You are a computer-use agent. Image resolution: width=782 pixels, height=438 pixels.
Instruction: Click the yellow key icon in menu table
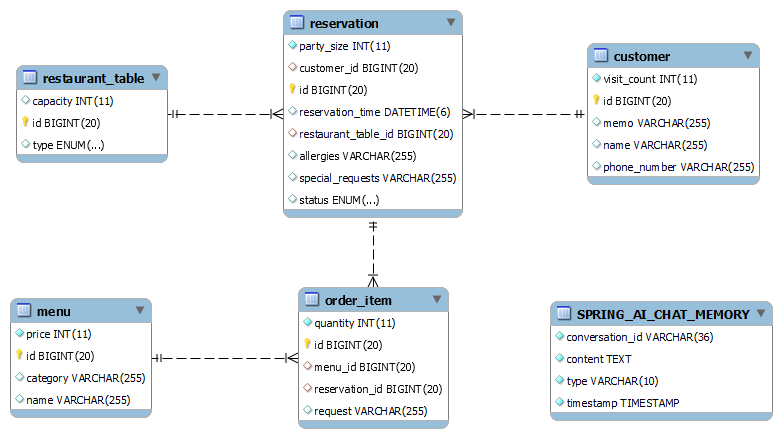(19, 356)
